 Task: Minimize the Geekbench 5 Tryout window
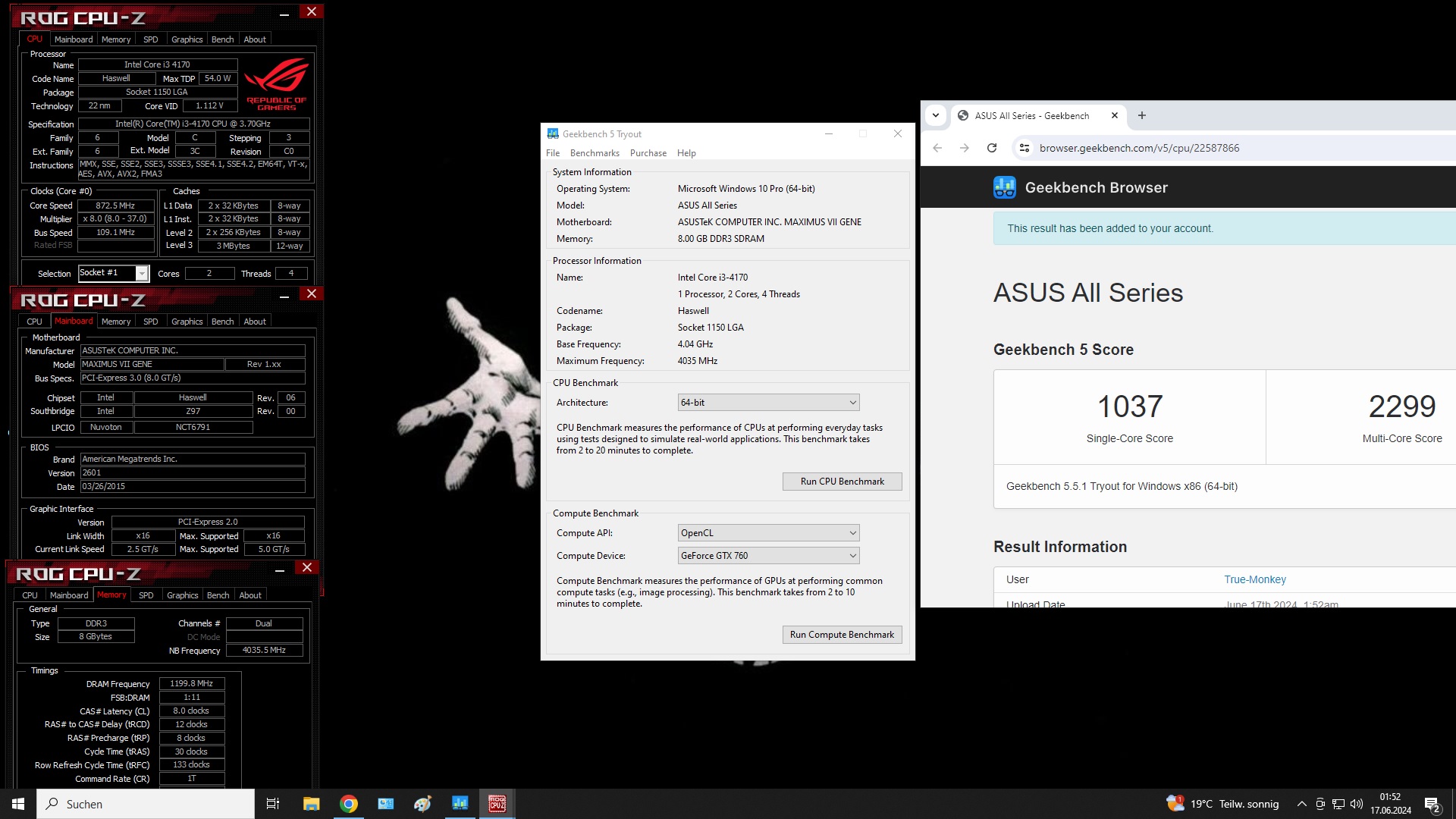(x=829, y=133)
